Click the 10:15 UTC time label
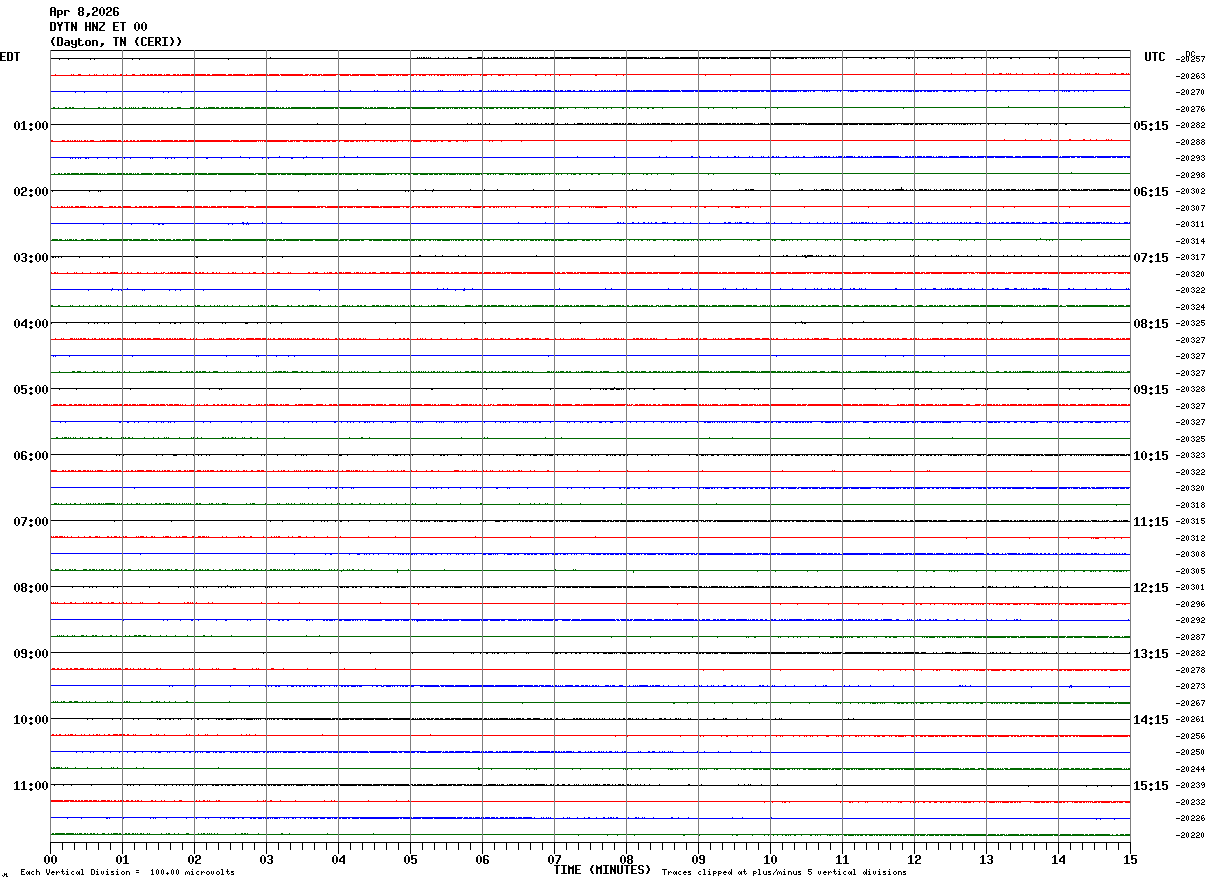Viewport: 1210px width, 886px height. click(1151, 456)
